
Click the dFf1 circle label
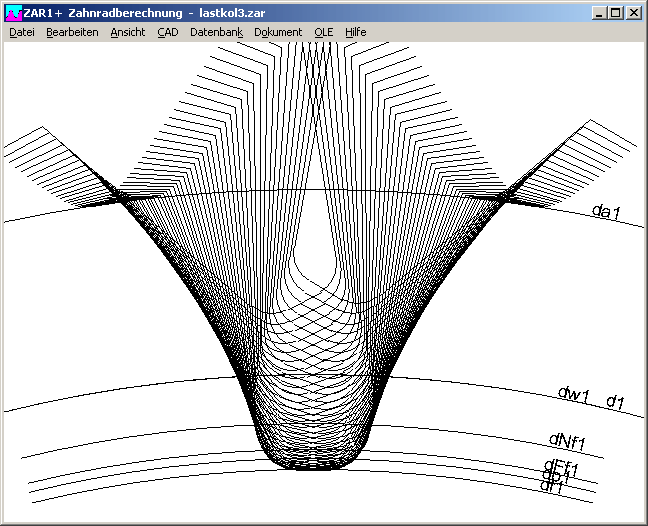560,466
